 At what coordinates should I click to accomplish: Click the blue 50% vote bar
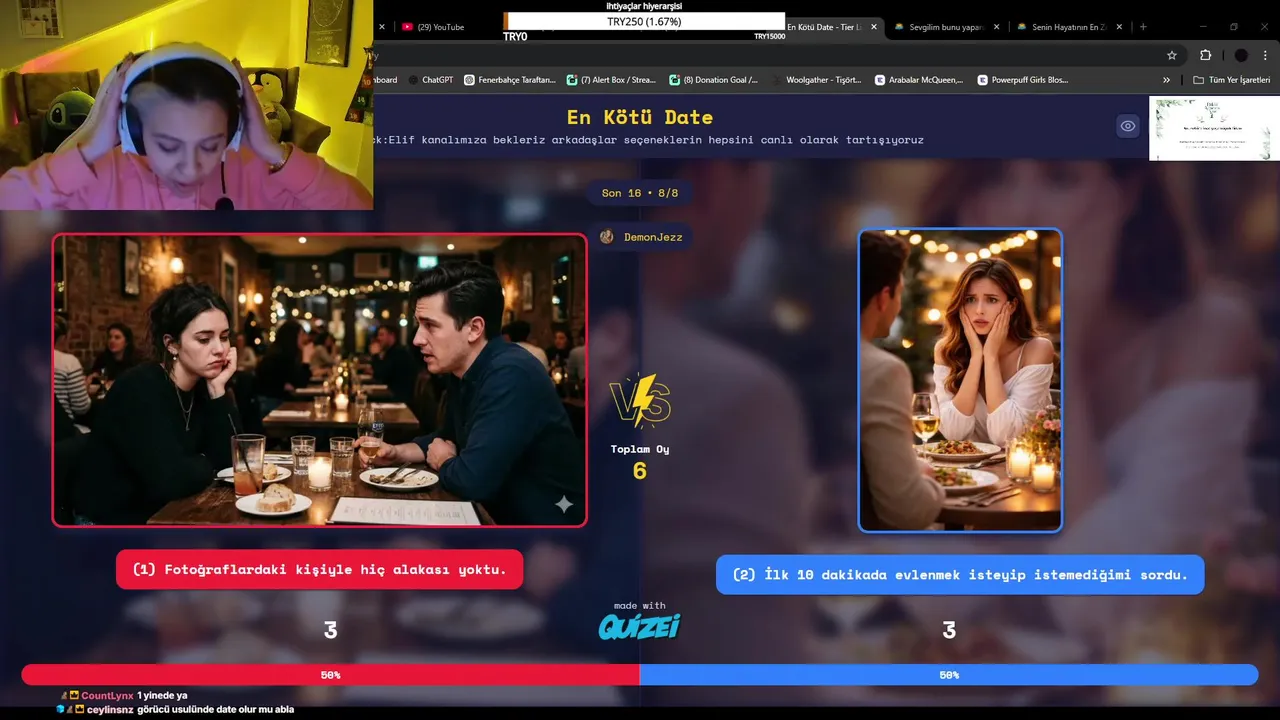pos(949,675)
